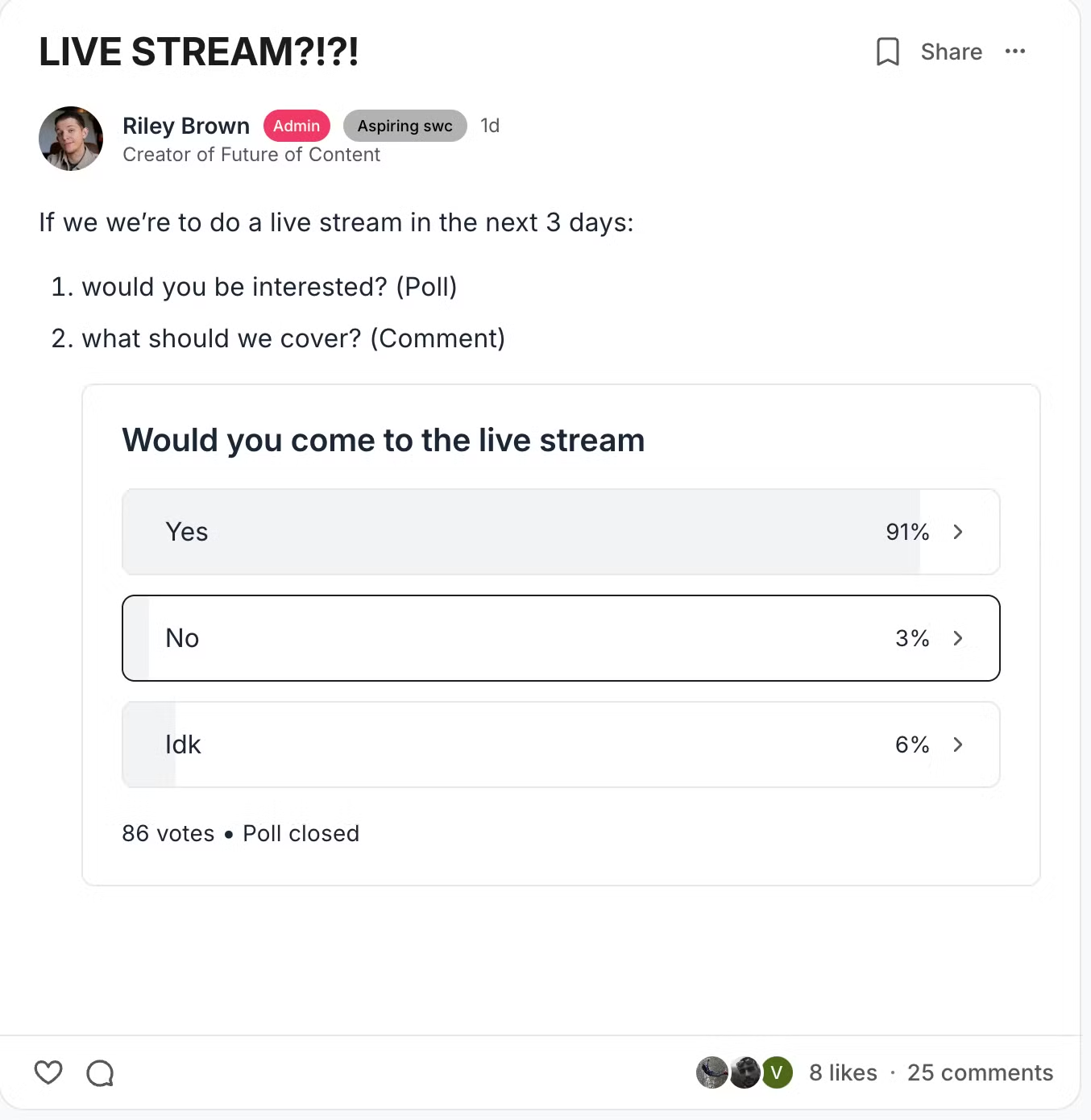Click the green V liker avatar
Image resolution: width=1091 pixels, height=1120 pixels.
778,1072
